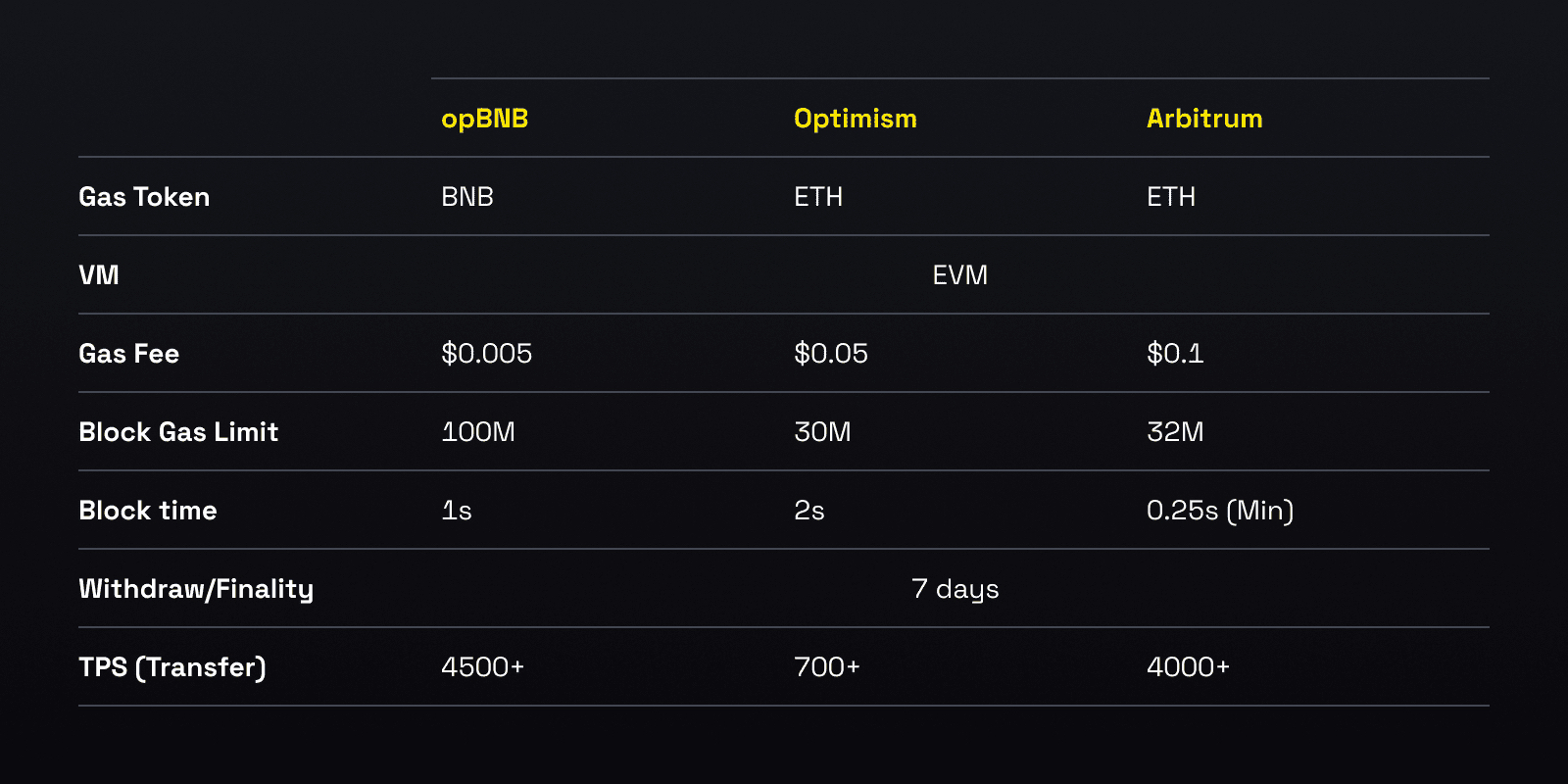Click the 700+ TPS value
Viewport: 1568px width, 784px height.
827,667
